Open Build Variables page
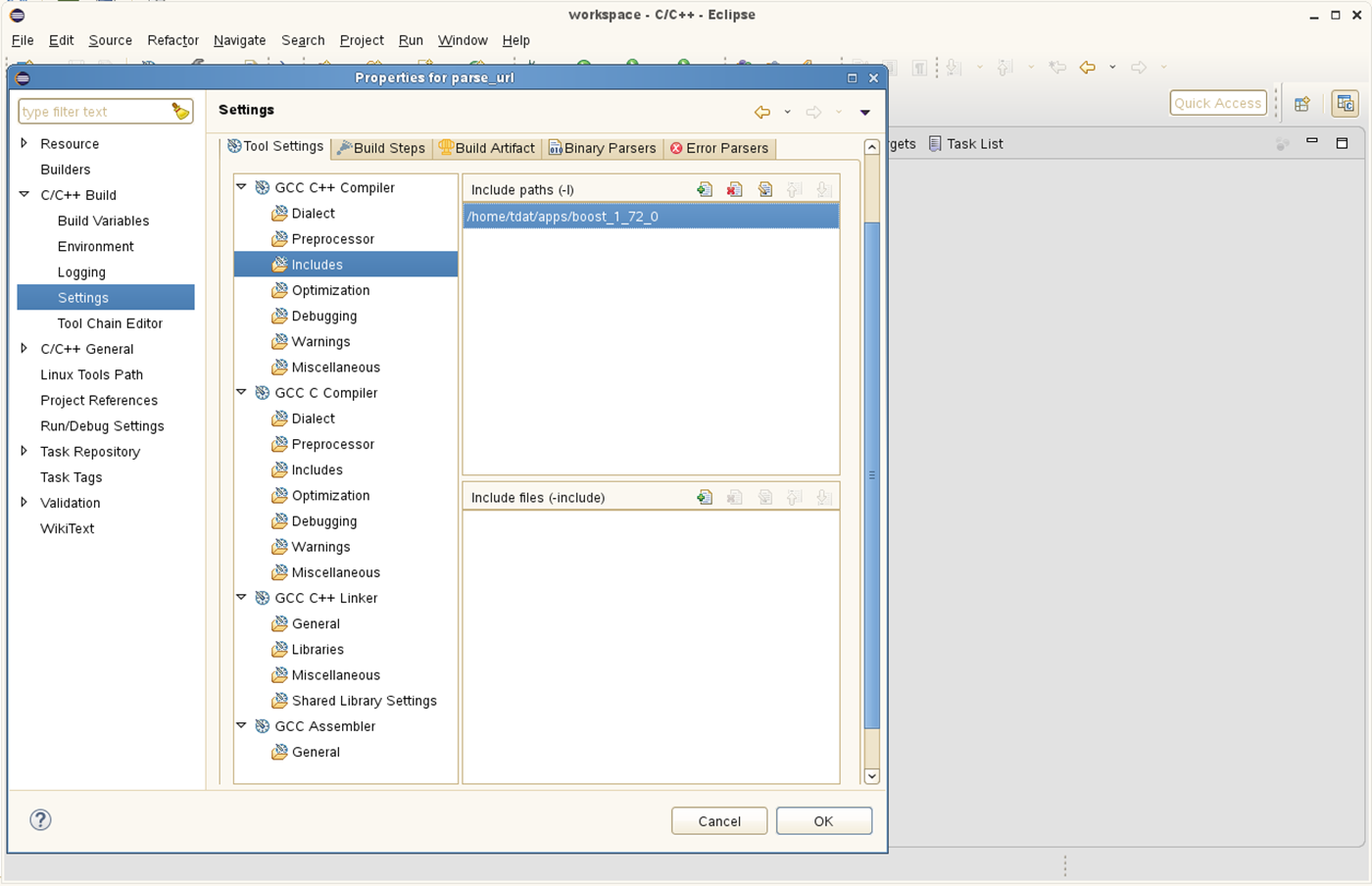The width and height of the screenshot is (1372, 886). [103, 221]
